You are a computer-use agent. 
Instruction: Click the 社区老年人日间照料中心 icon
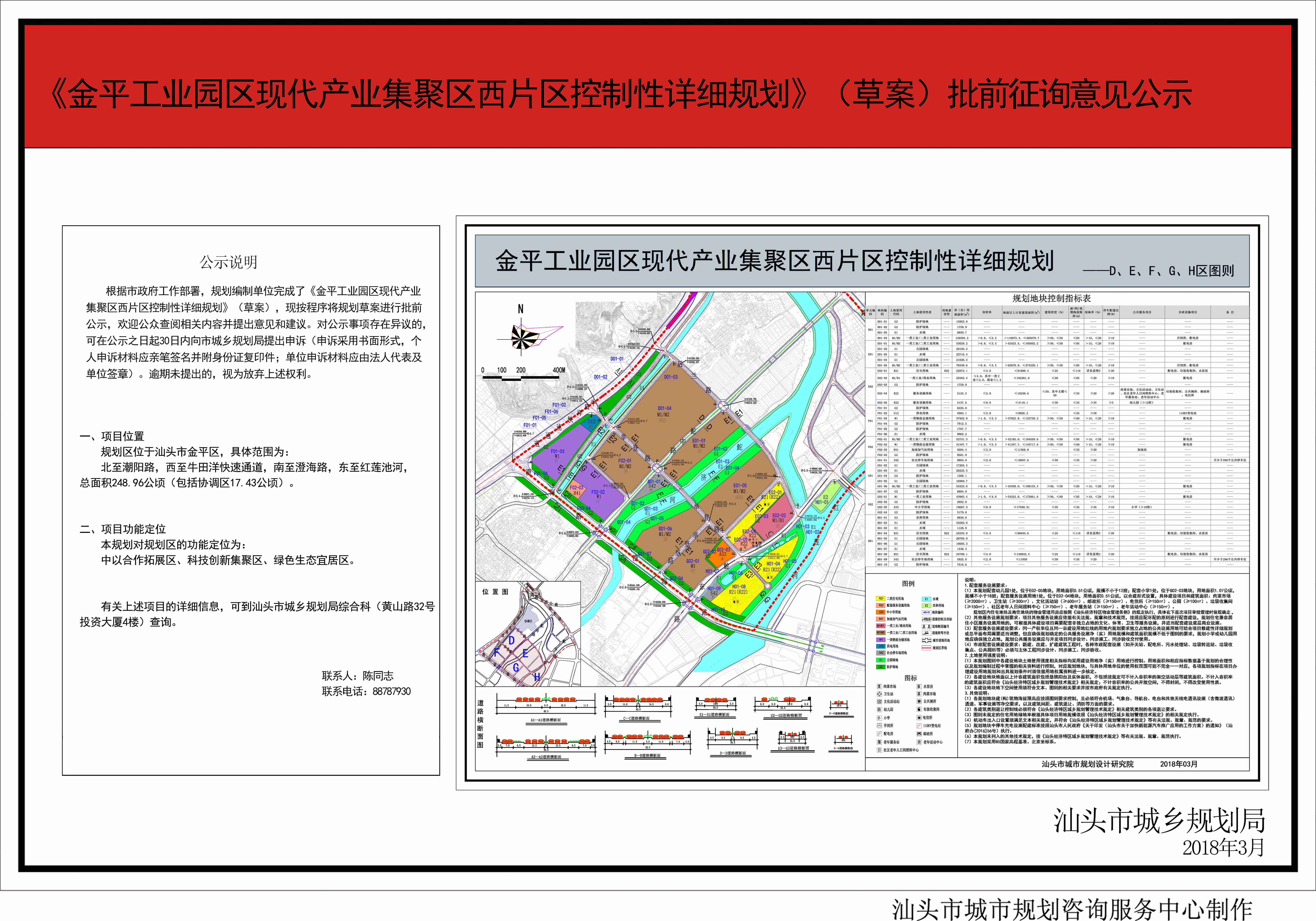(x=879, y=750)
